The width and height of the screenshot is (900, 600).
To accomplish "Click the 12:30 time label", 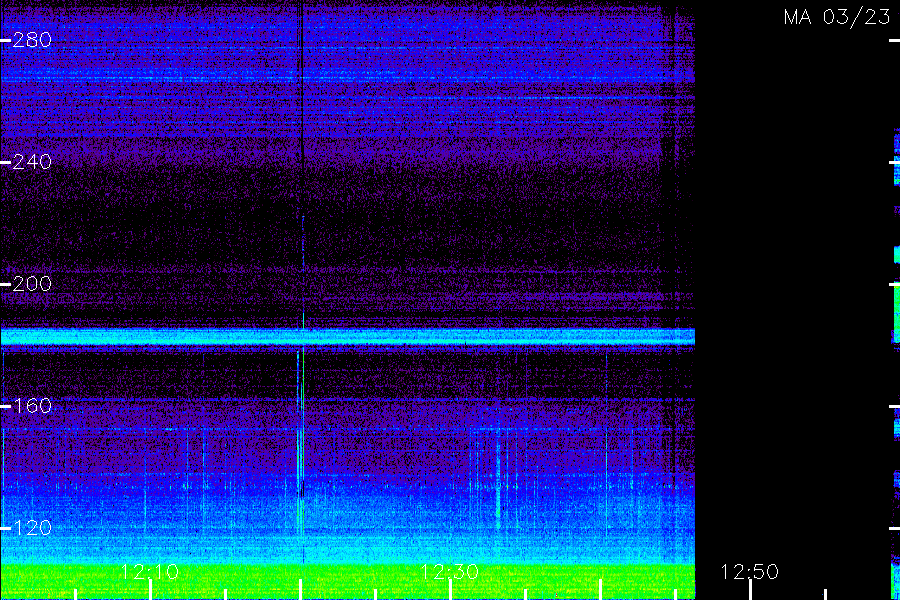I will [x=449, y=572].
